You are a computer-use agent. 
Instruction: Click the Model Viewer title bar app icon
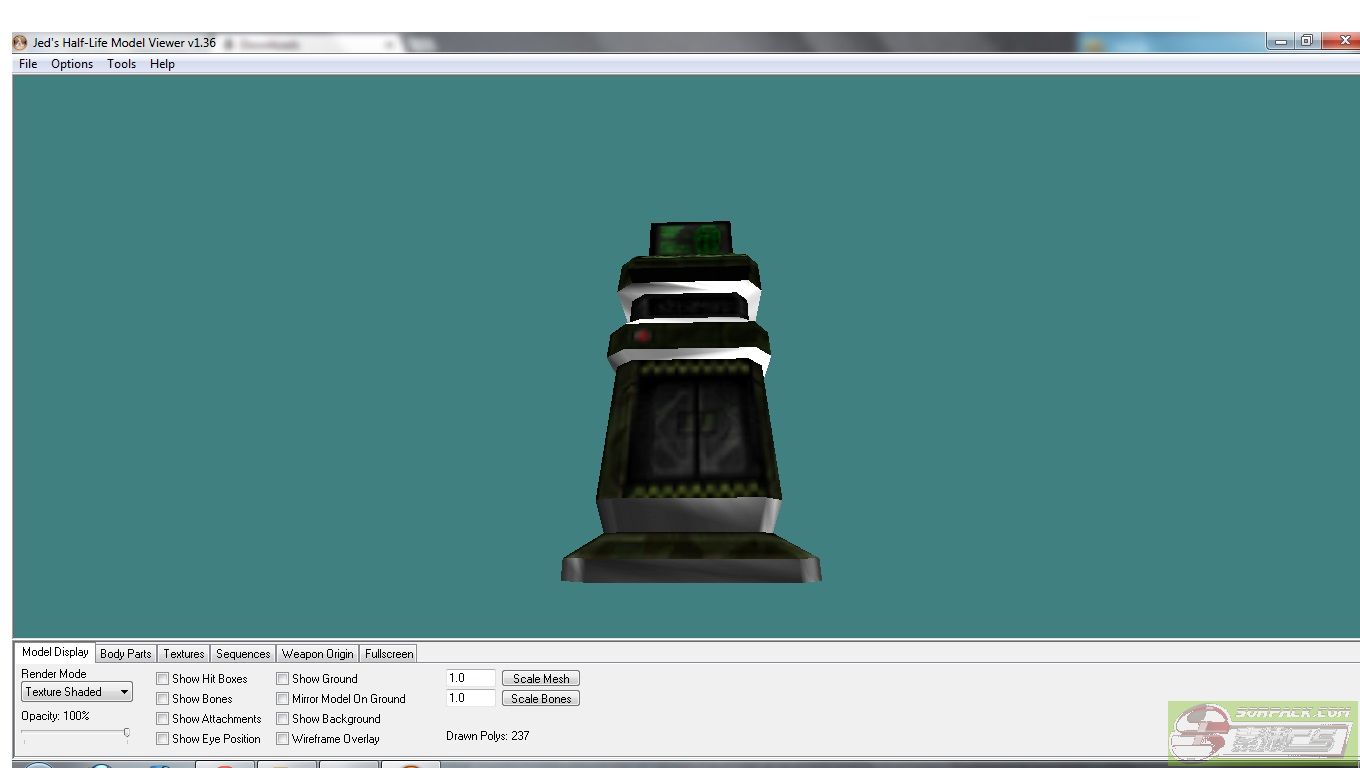20,43
